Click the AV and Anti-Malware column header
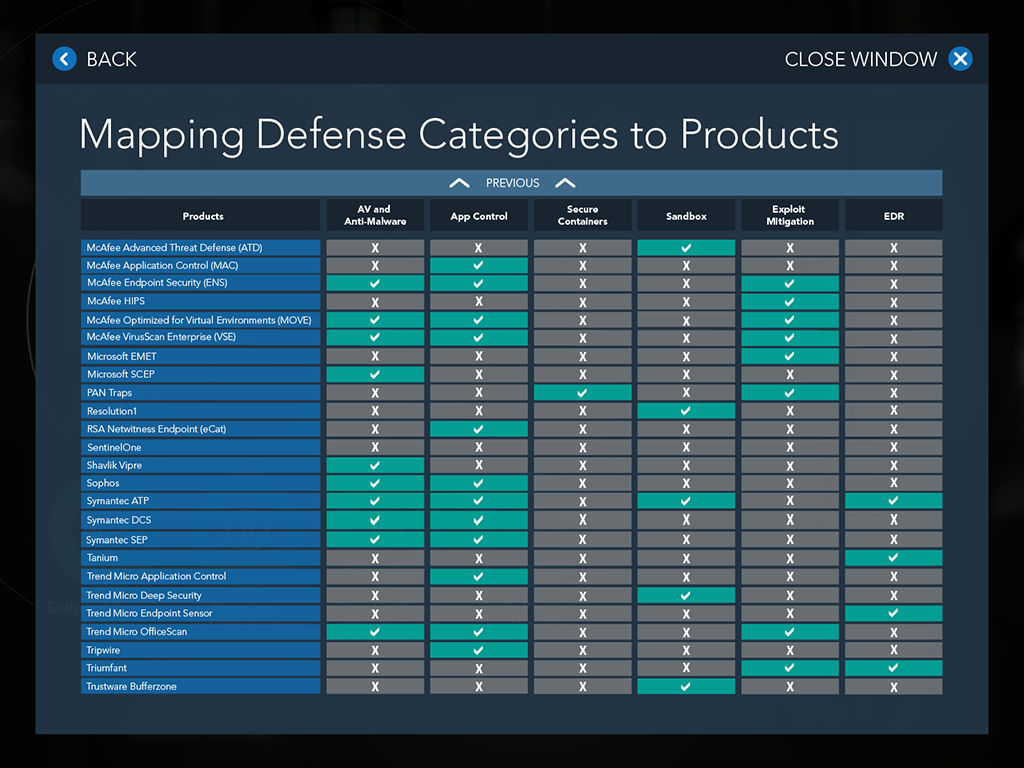1024x768 pixels. point(375,216)
